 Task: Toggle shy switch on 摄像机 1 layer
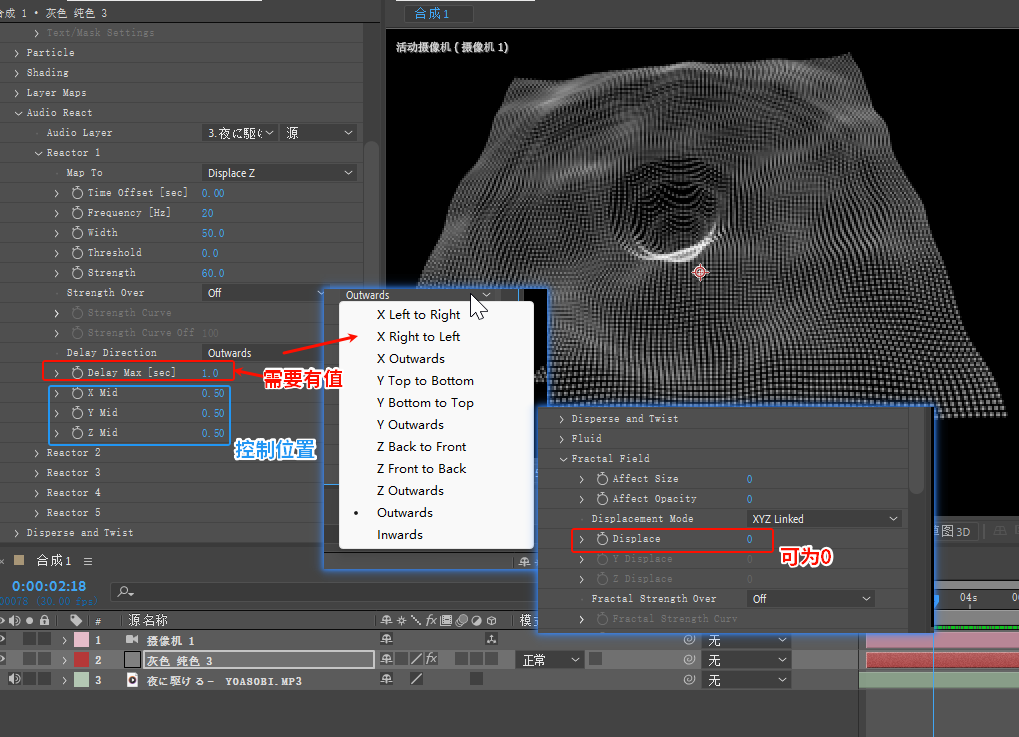pos(387,640)
